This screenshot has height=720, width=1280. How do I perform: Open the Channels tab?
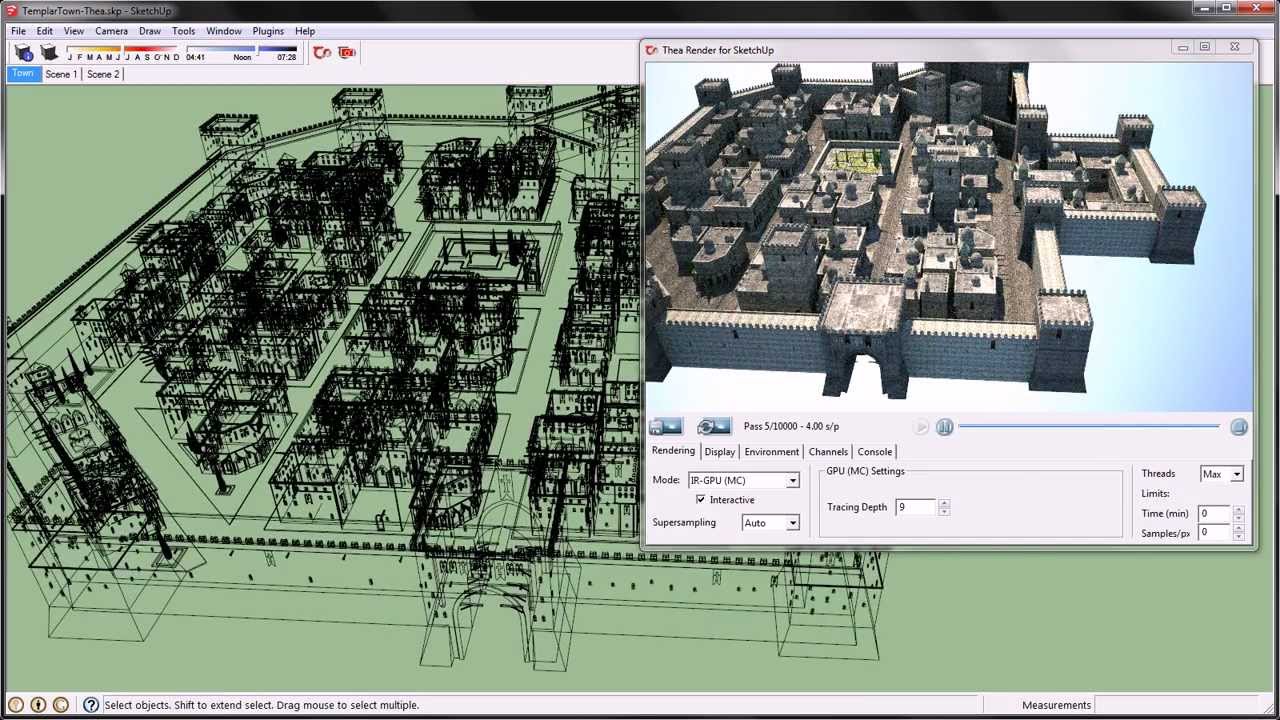click(x=828, y=452)
